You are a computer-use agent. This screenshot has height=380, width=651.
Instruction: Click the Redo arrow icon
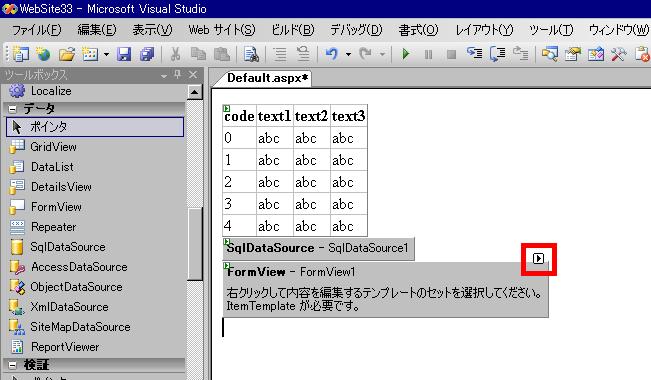[x=366, y=54]
